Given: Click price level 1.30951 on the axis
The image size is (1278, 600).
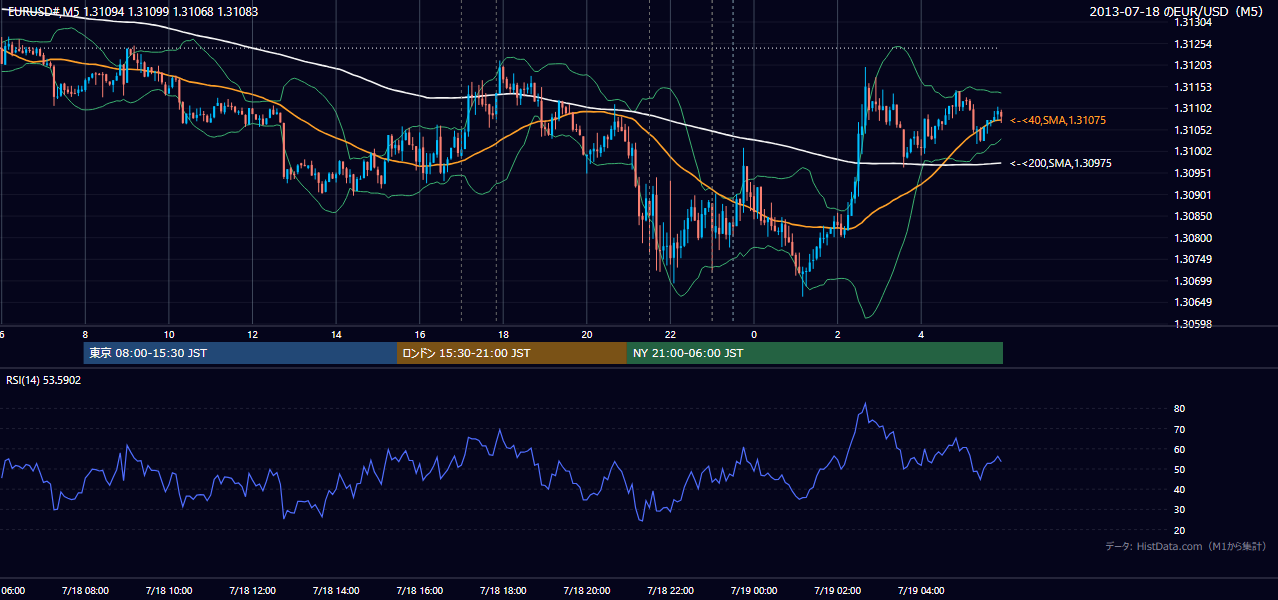Looking at the screenshot, I should 1194,173.
